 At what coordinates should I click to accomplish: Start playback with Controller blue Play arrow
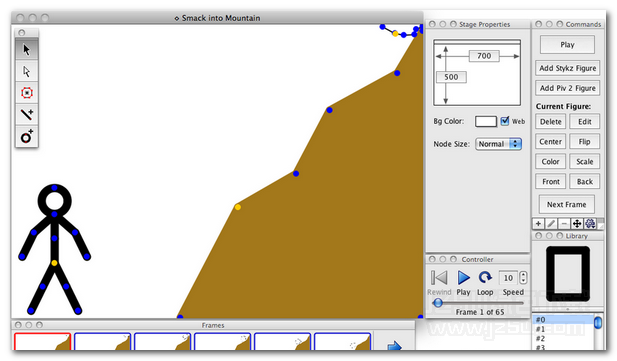464,278
